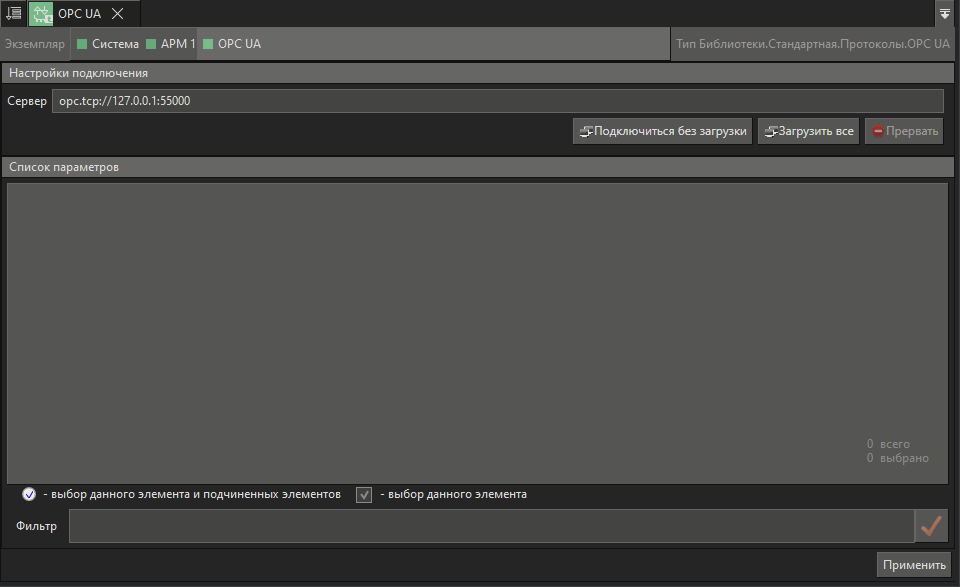960x587 pixels.
Task: Switch to the OPC UA tab label
Action: (80, 13)
